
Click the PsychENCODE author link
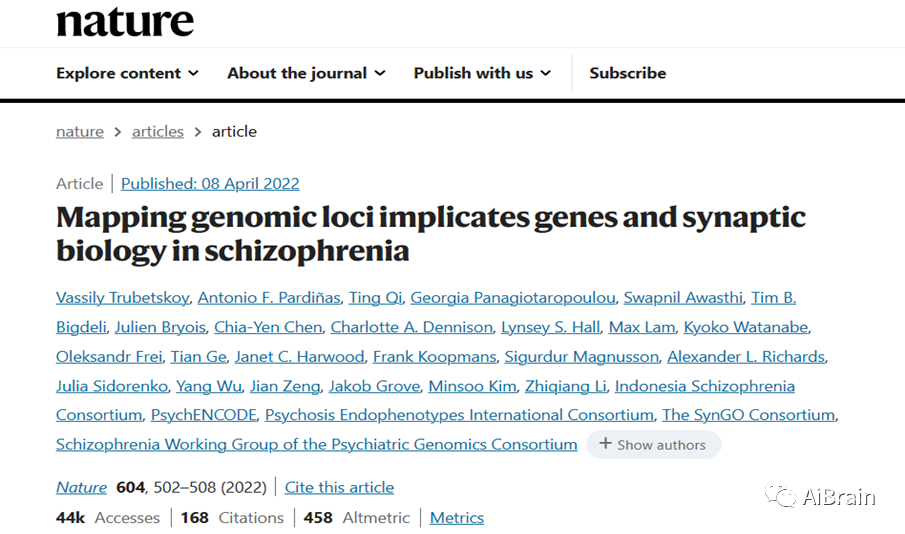click(x=204, y=415)
